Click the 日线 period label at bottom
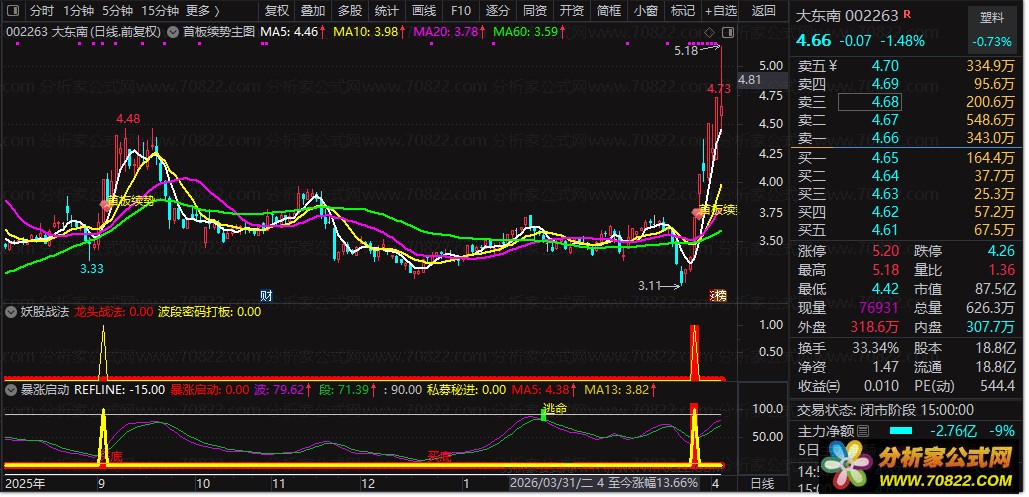This screenshot has height=497, width=1029. [x=763, y=483]
